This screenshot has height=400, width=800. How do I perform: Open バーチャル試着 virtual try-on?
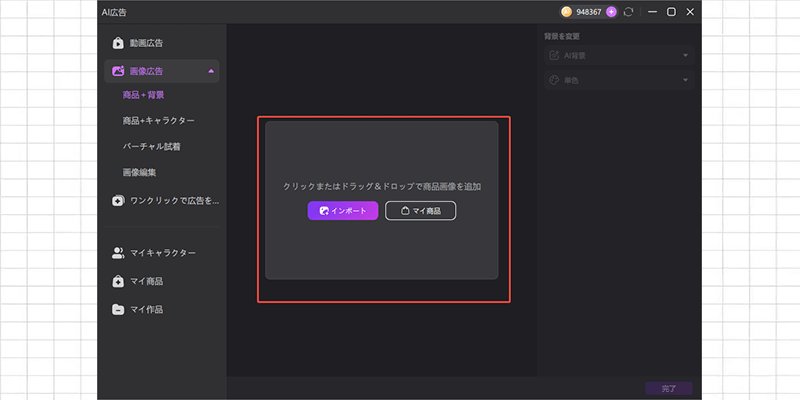tap(152, 147)
